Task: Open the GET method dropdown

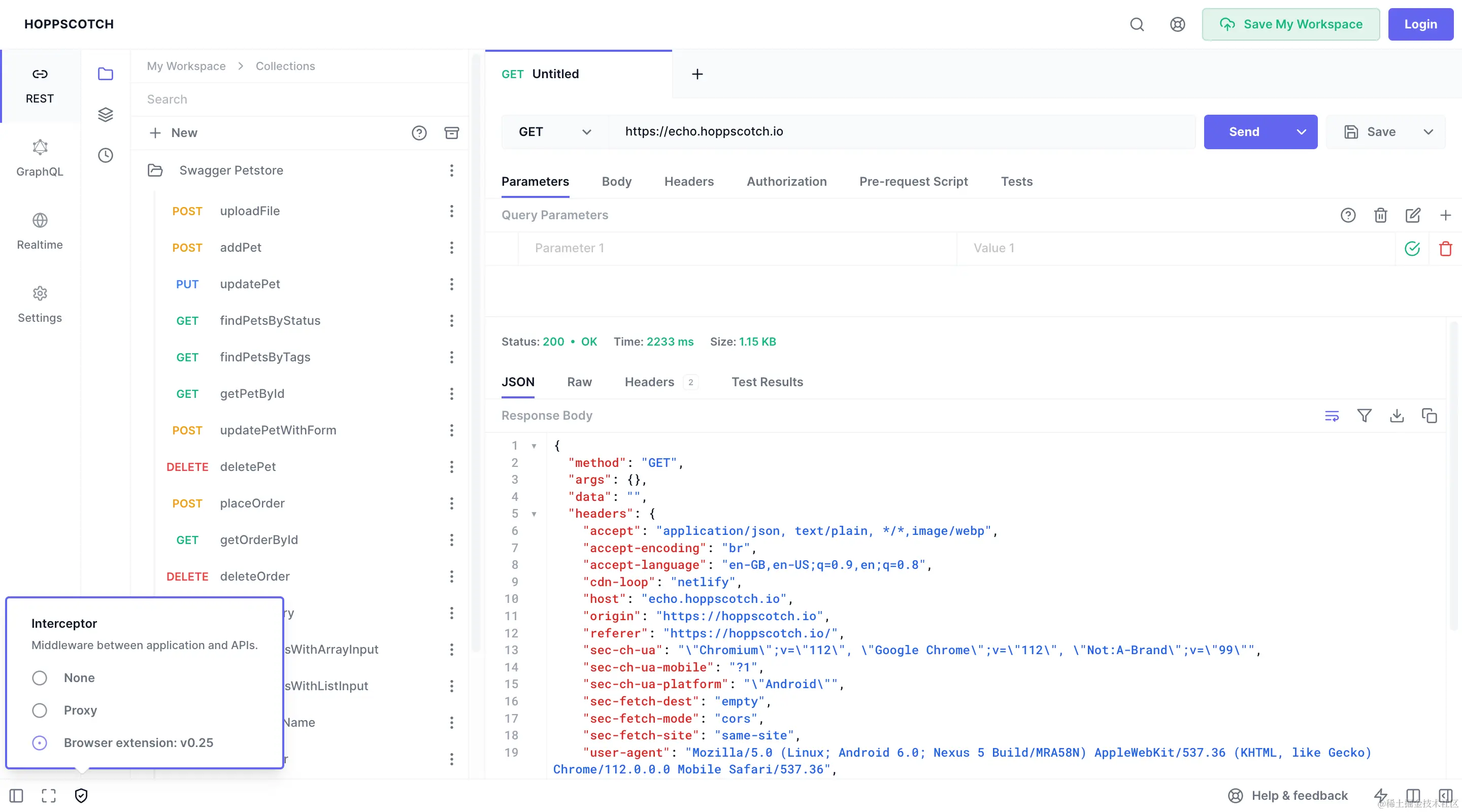Action: (x=554, y=131)
